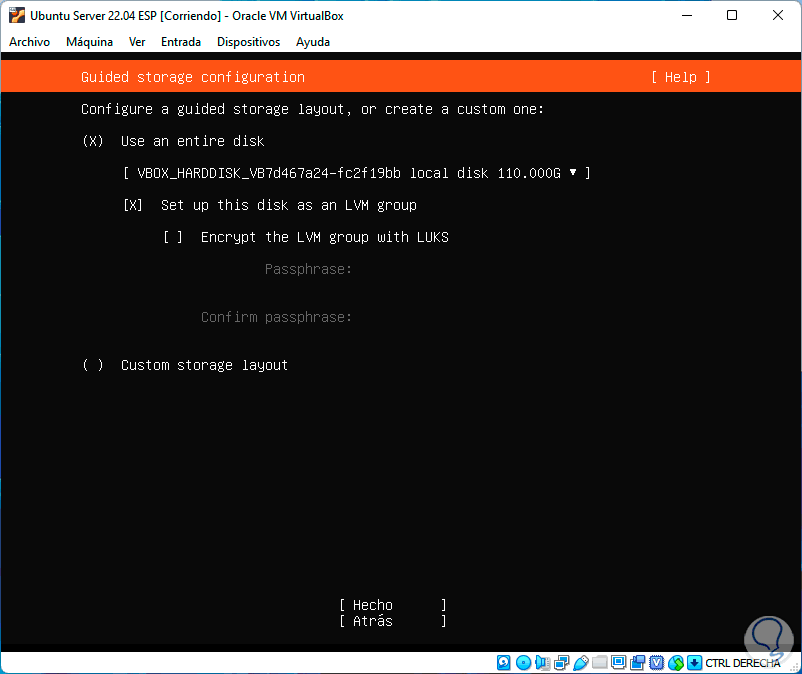Open the optical drive status icon
The height and width of the screenshot is (674, 802).
(x=523, y=663)
